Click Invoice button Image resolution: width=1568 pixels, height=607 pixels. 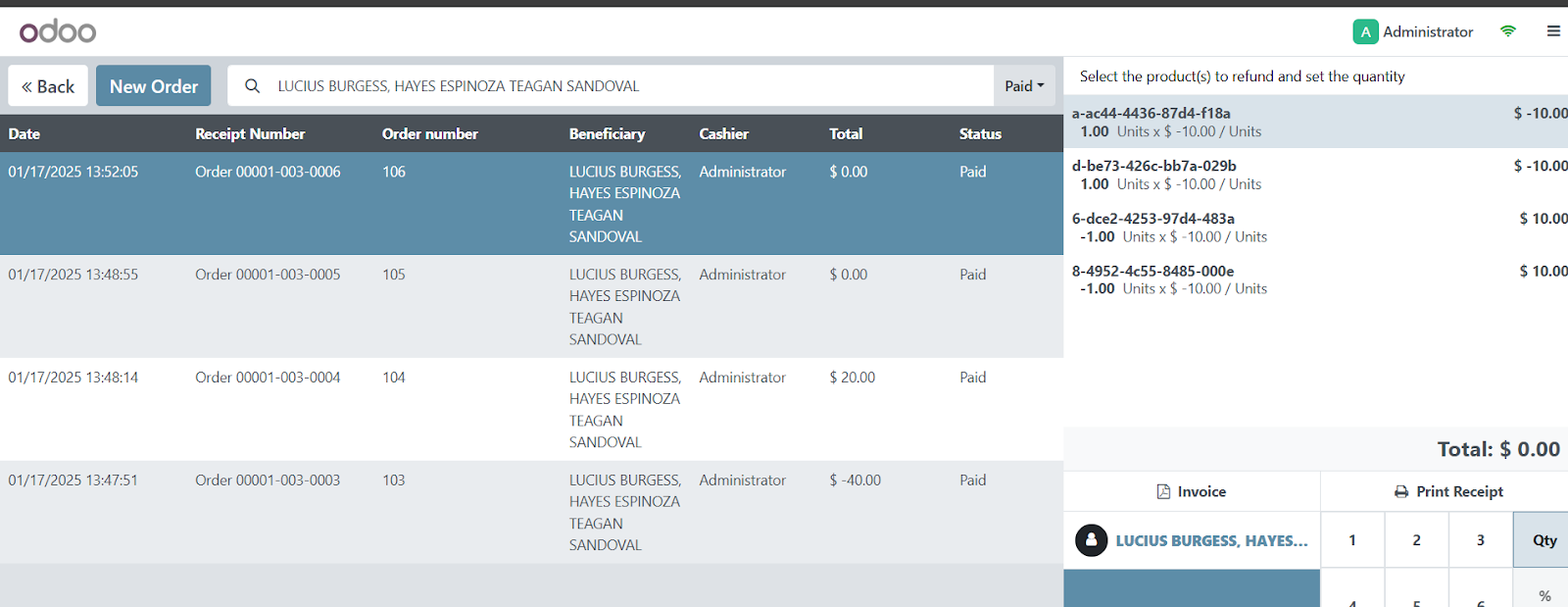point(1191,491)
